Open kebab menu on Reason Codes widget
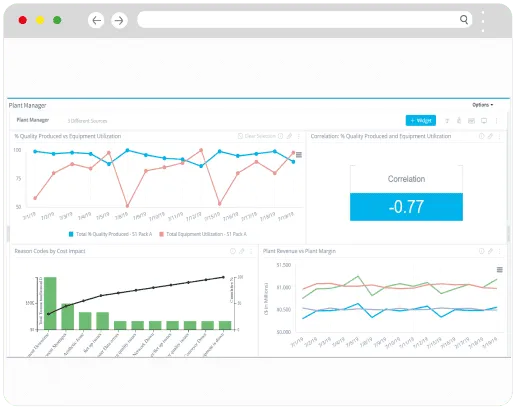Viewport: 516px width, 409px height. (251, 251)
